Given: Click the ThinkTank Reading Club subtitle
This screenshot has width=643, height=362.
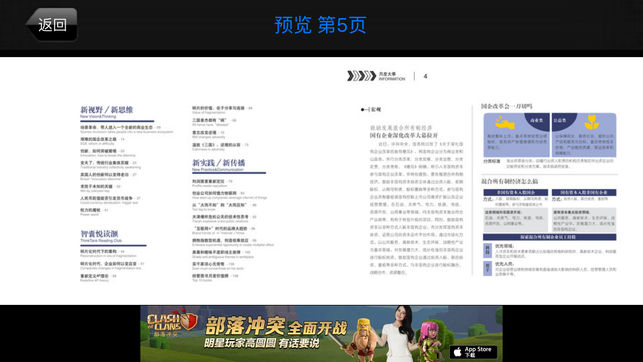Looking at the screenshot, I should [101, 241].
